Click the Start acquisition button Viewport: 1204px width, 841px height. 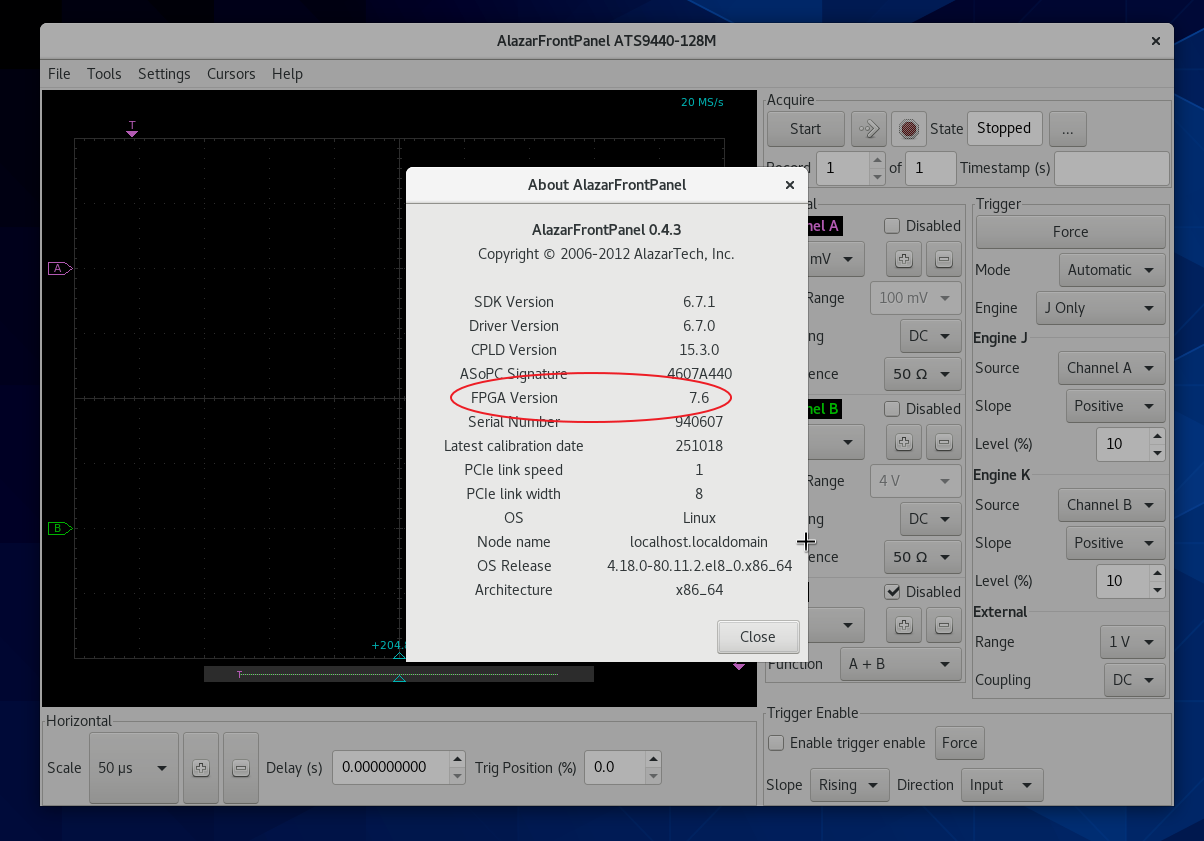click(x=806, y=128)
